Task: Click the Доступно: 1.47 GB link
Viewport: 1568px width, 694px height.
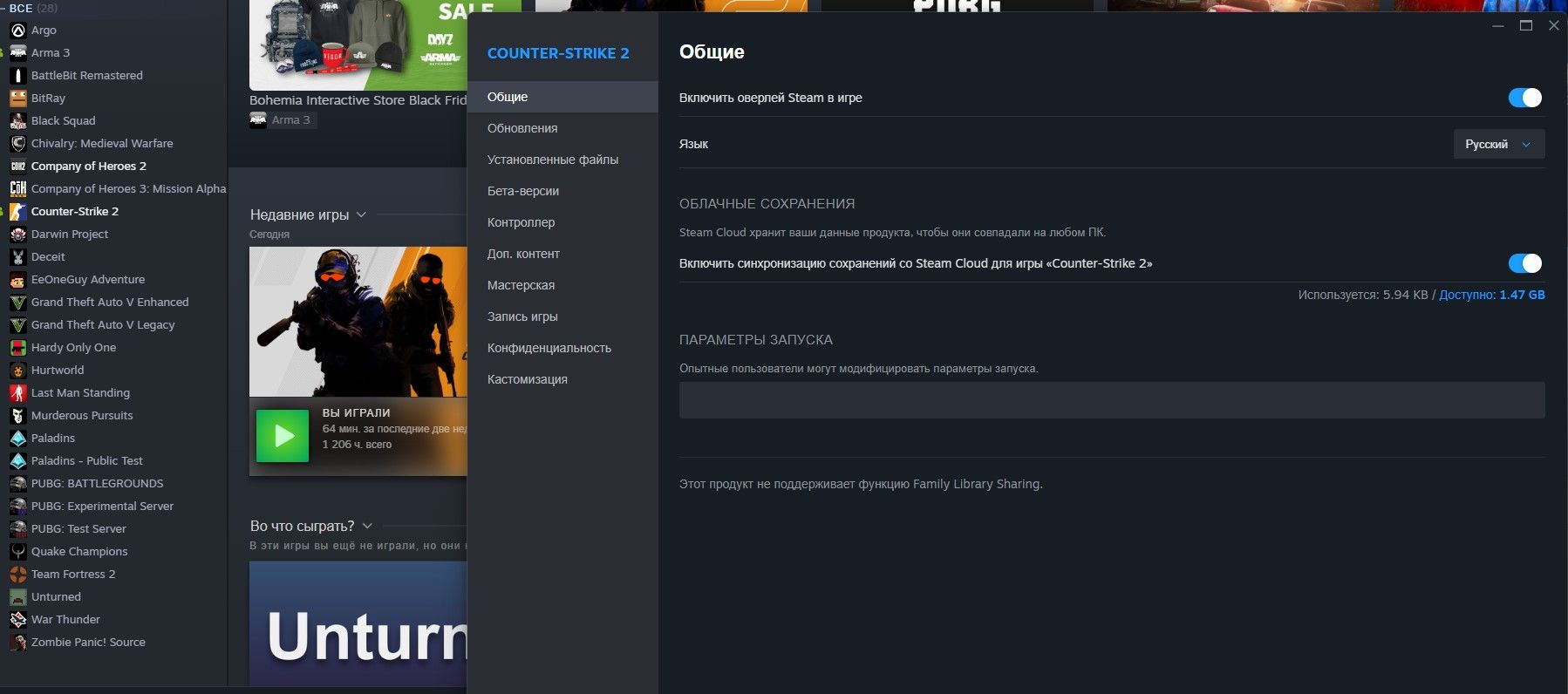Action: pyautogui.click(x=1491, y=295)
